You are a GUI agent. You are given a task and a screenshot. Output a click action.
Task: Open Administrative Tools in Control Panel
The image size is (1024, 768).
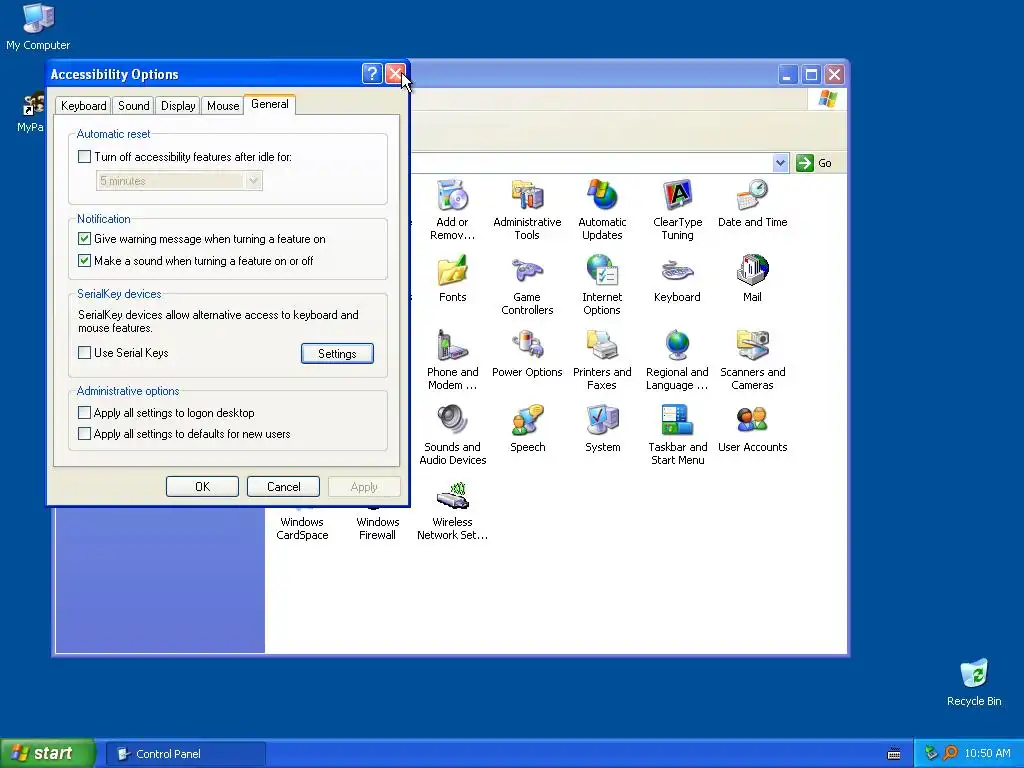tap(527, 209)
